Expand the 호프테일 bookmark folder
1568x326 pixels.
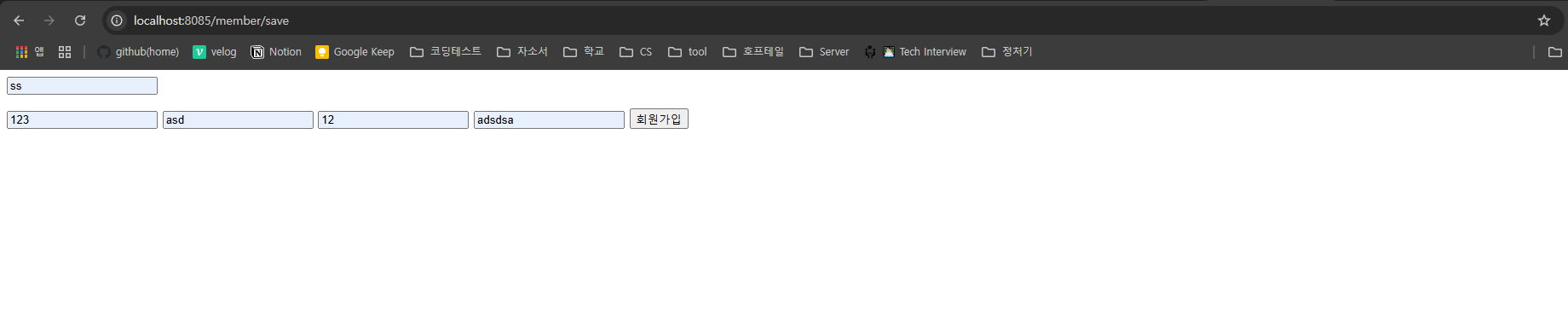tap(753, 52)
